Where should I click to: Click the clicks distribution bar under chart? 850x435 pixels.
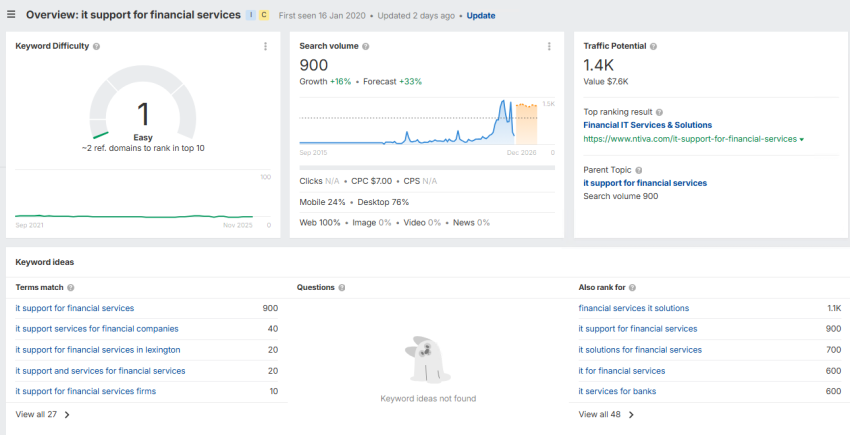[427, 168]
